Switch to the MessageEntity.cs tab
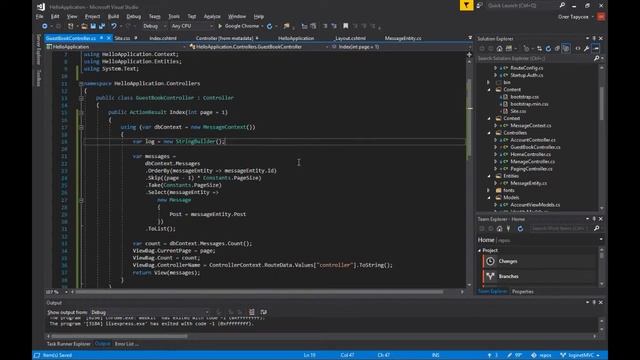 pyautogui.click(x=403, y=38)
